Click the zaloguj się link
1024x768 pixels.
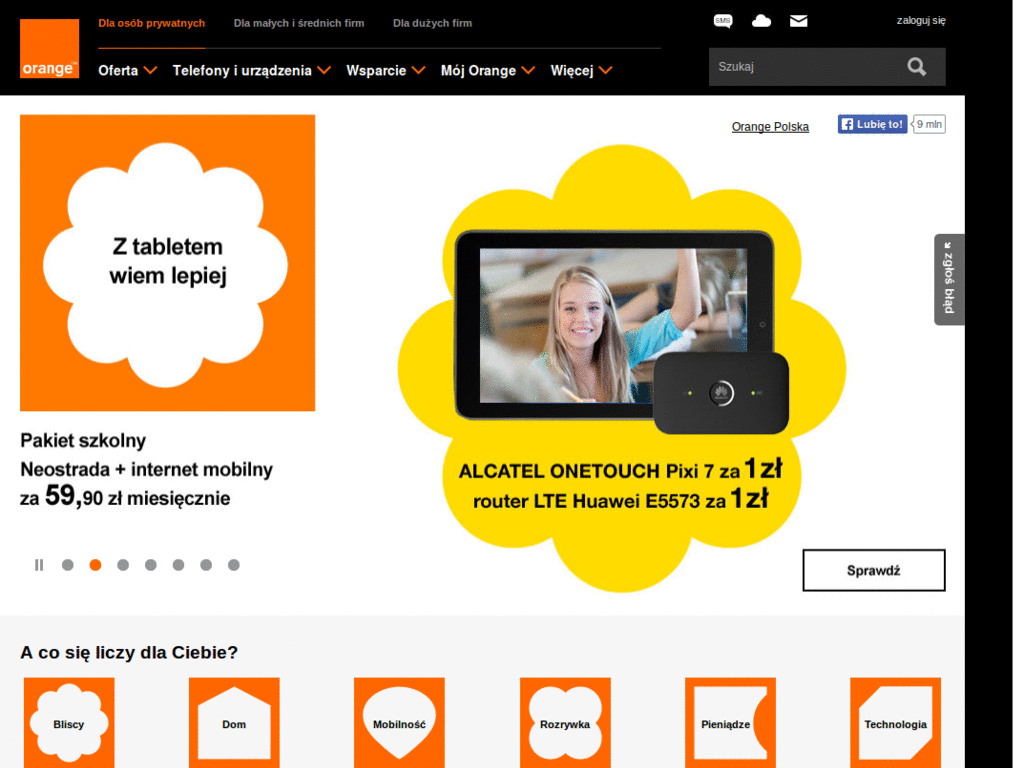click(920, 19)
